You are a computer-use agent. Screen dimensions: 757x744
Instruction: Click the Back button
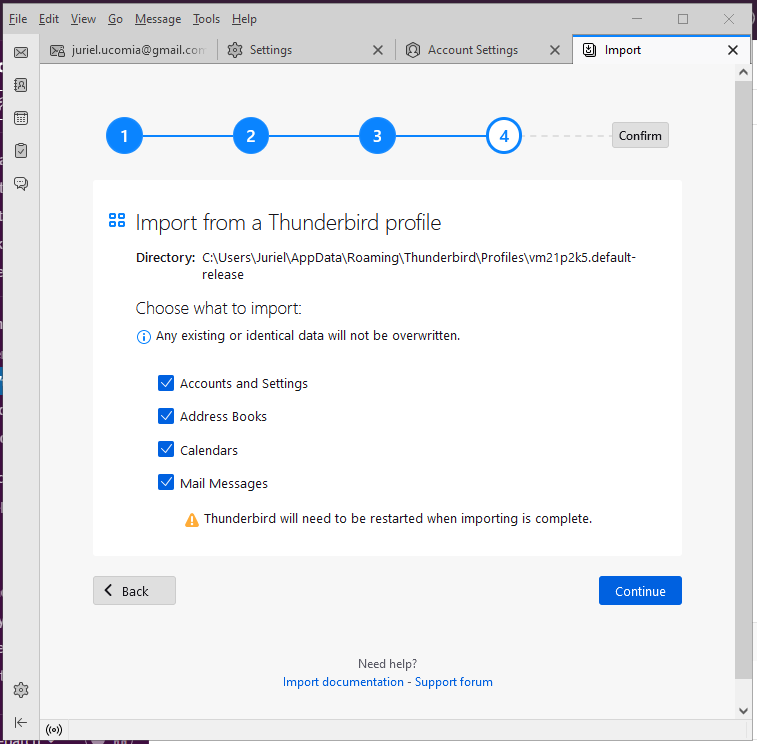coord(134,590)
